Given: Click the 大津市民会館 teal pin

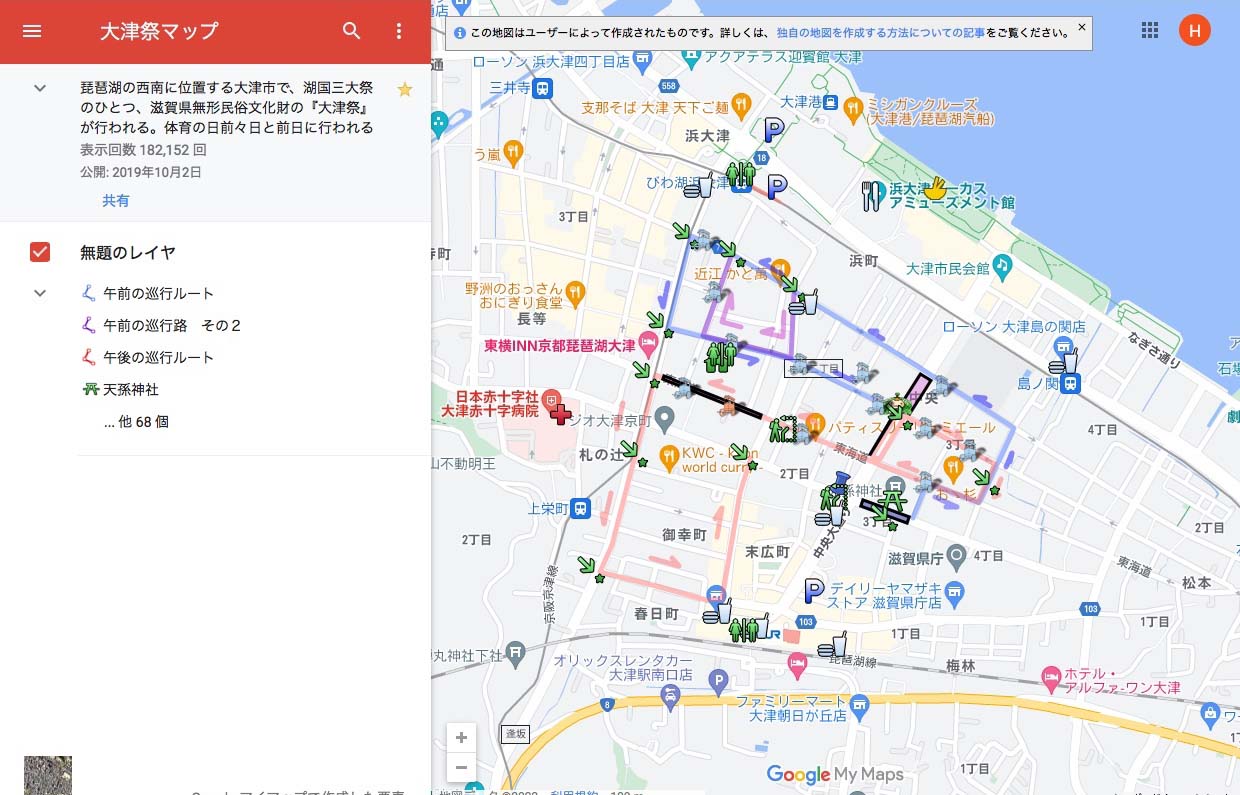Looking at the screenshot, I should [x=1003, y=267].
